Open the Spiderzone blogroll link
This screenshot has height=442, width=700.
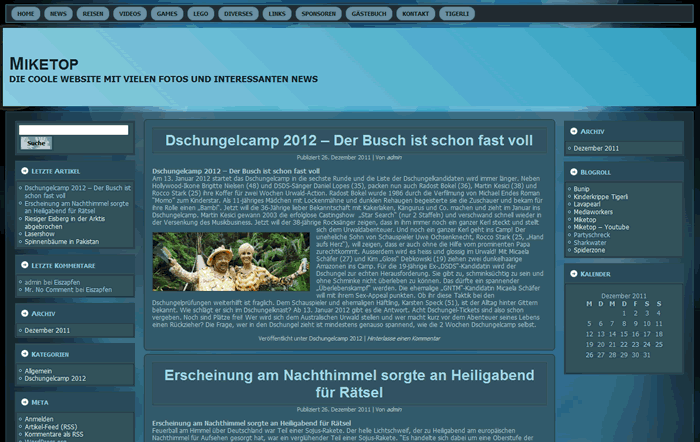(x=589, y=250)
